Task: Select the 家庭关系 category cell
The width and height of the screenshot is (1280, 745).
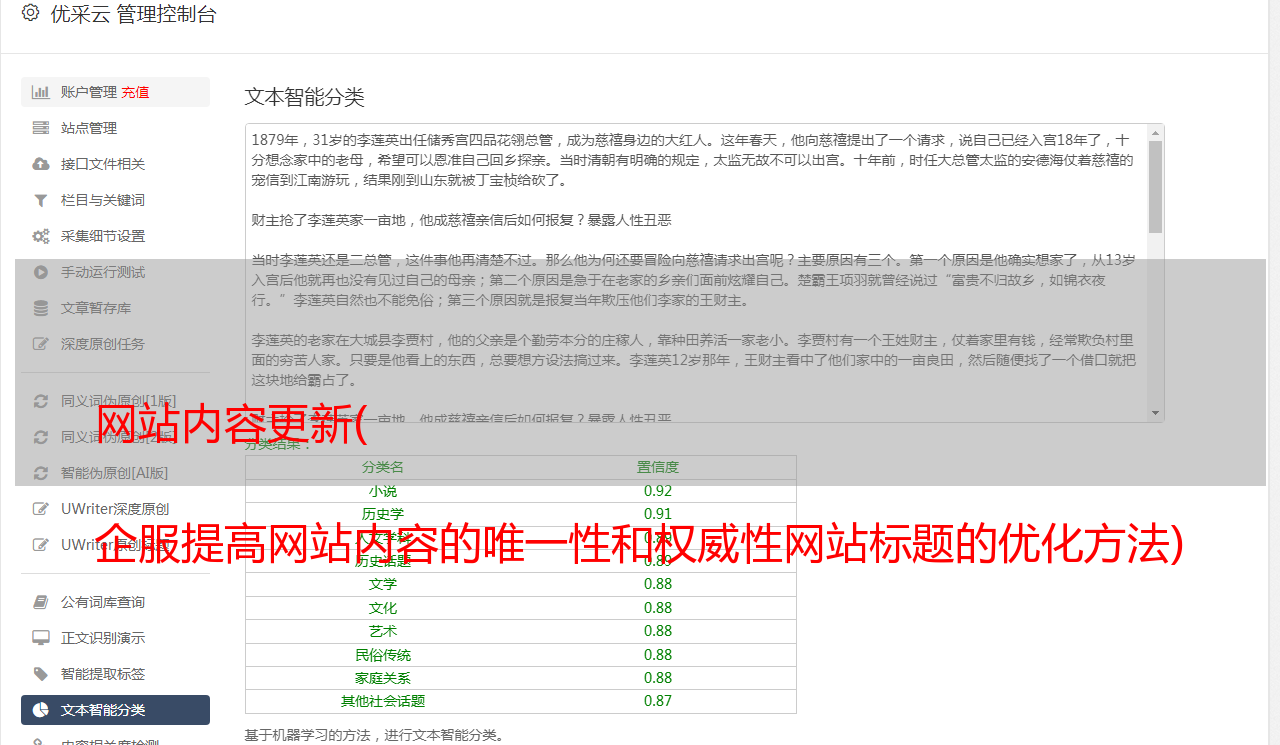Action: pos(383,678)
